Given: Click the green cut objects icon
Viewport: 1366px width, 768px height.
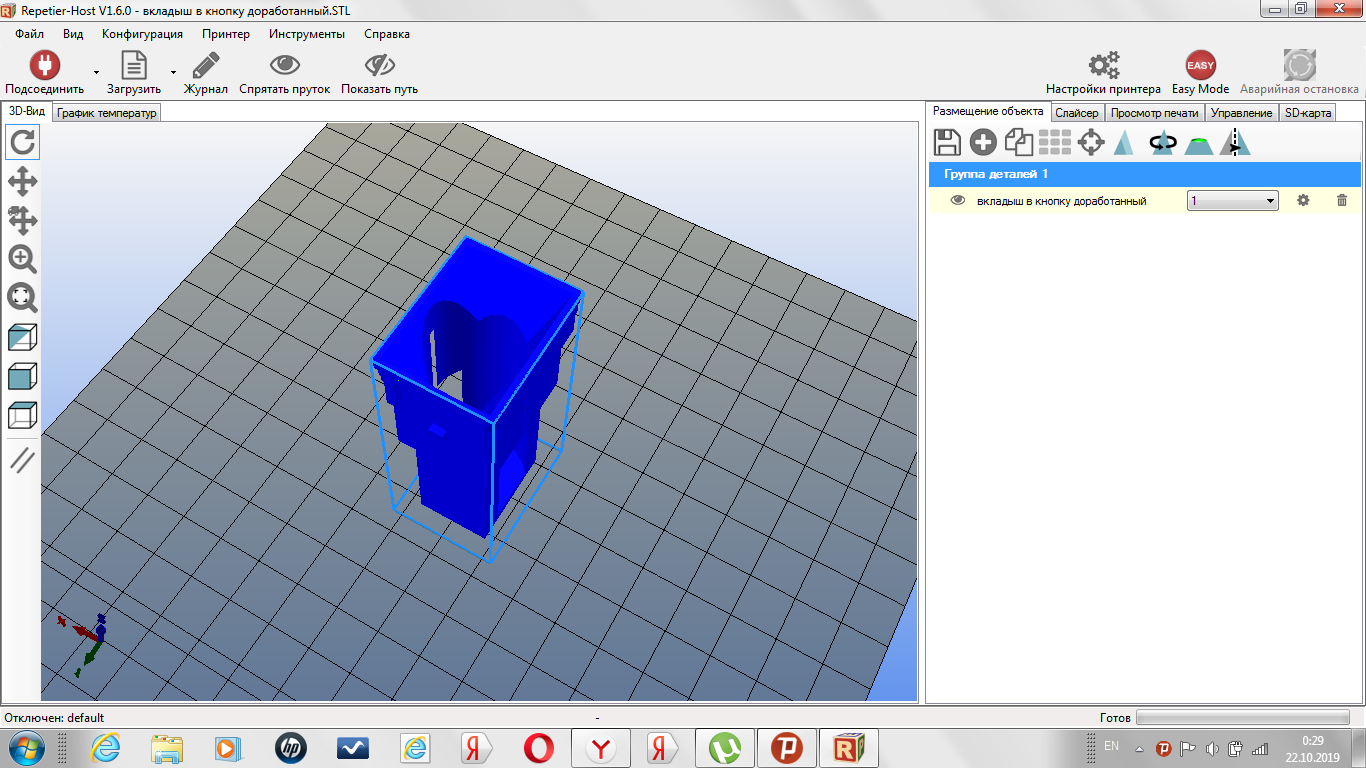Looking at the screenshot, I should 1198,144.
